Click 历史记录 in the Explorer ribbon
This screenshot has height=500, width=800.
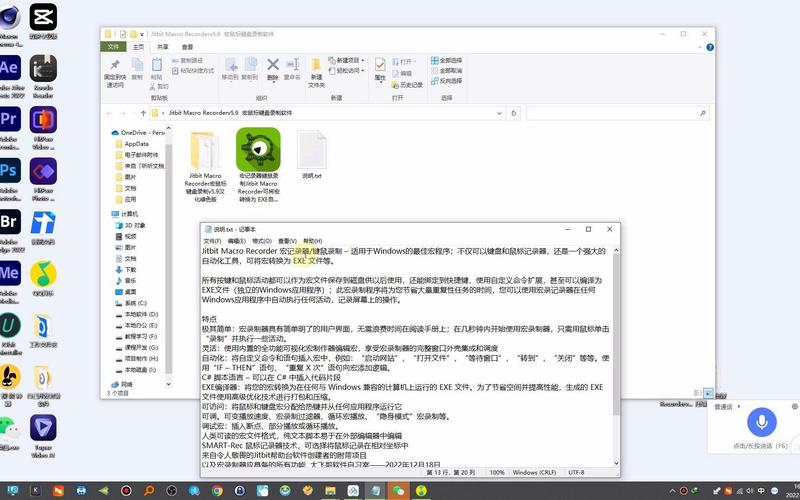[408, 85]
